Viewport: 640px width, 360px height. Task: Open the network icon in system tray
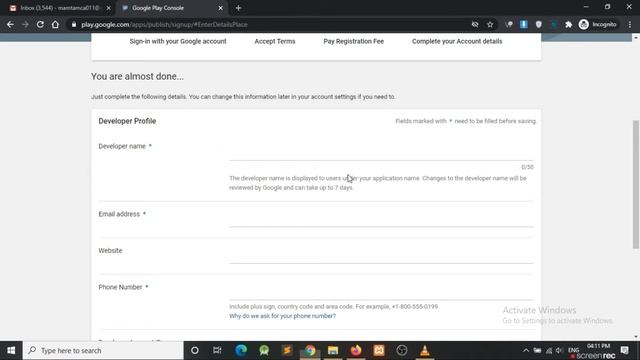tap(549, 350)
